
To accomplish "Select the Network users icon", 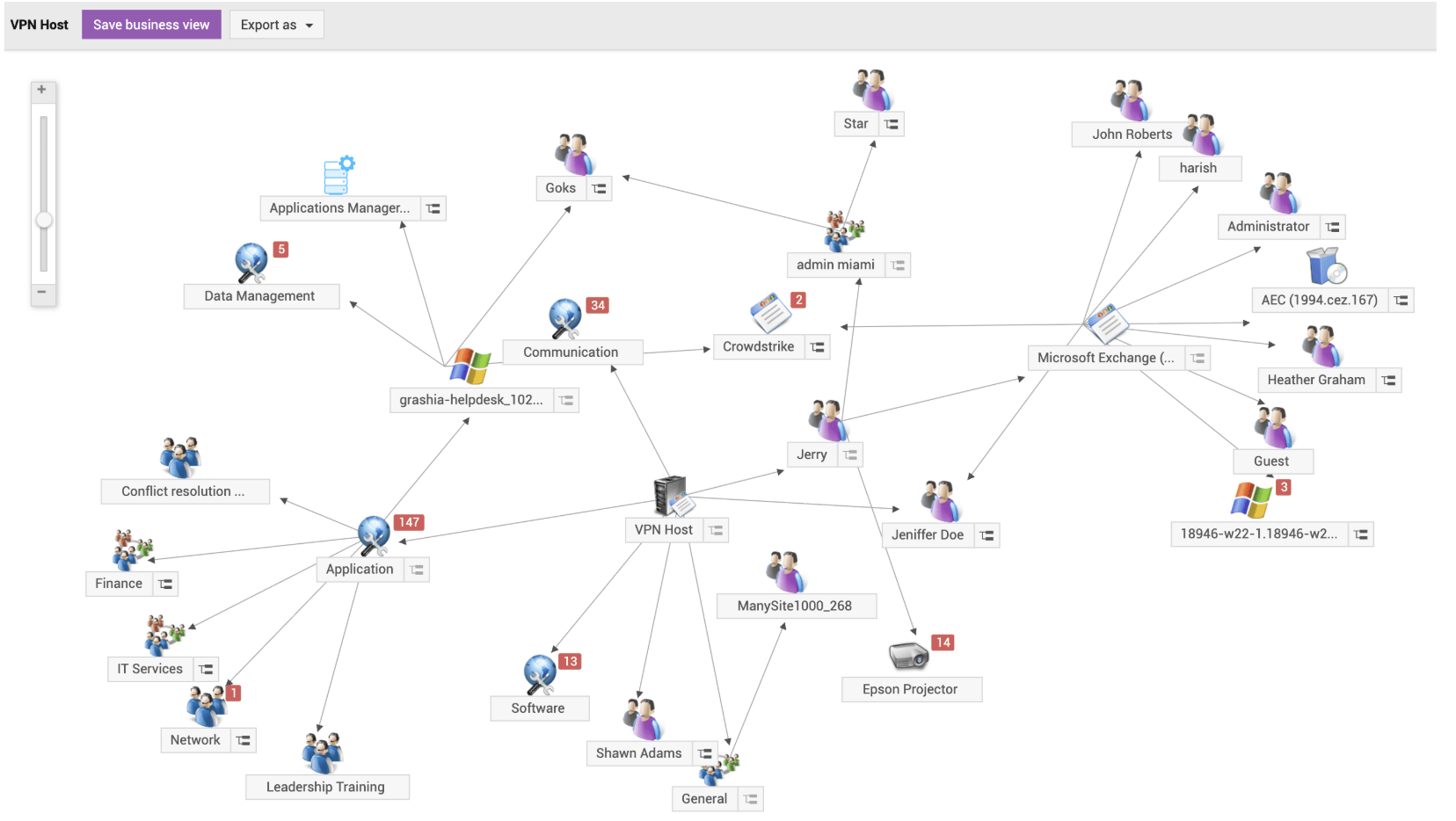I will pyautogui.click(x=207, y=705).
